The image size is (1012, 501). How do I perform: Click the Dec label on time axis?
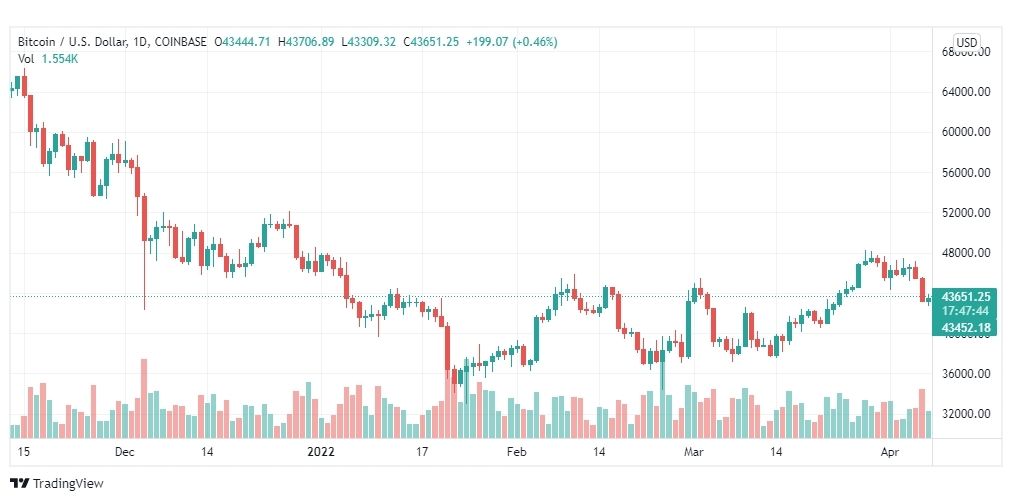[125, 452]
